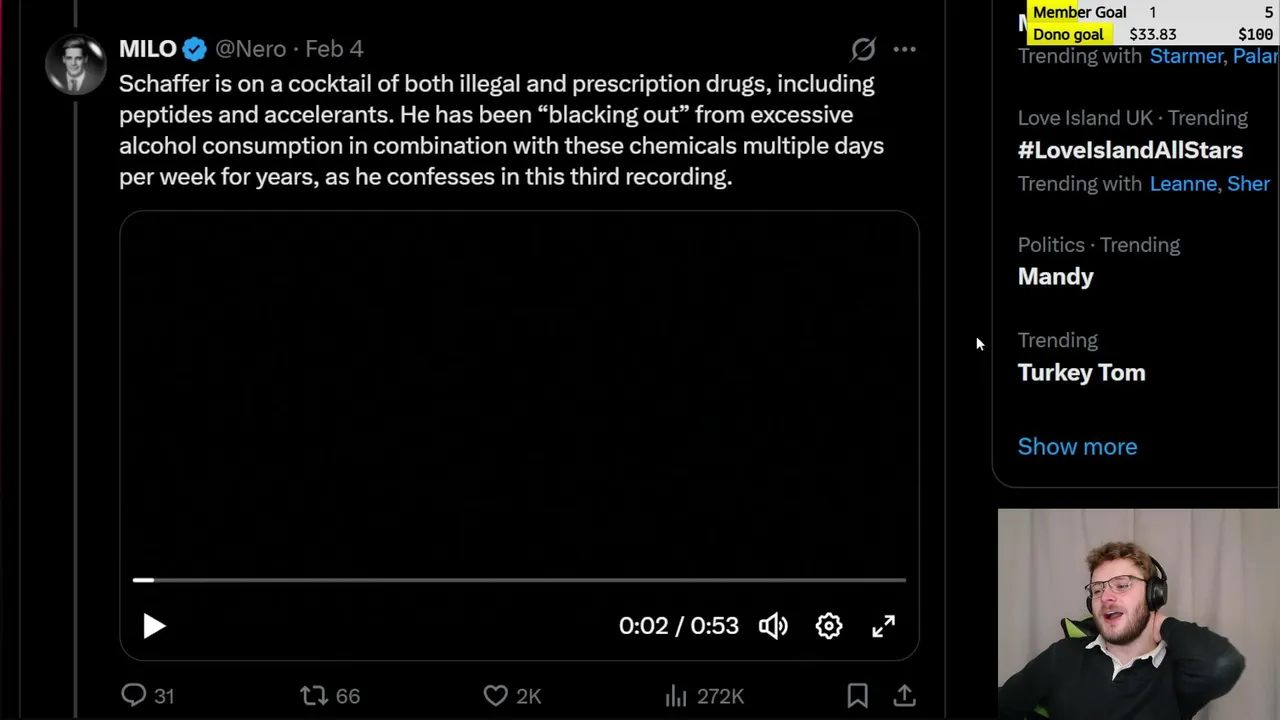This screenshot has width=1280, height=720.
Task: Share the tweet via share icon
Action: coord(904,695)
